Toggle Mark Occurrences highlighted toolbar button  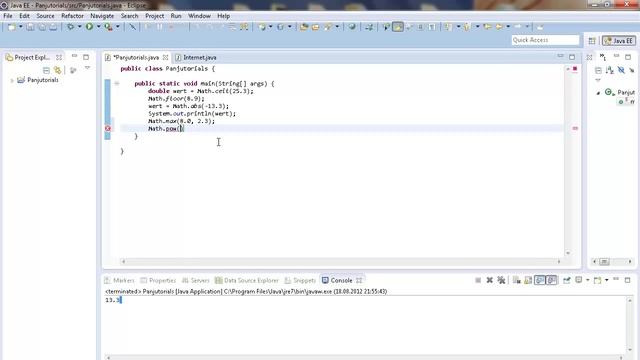398,27
